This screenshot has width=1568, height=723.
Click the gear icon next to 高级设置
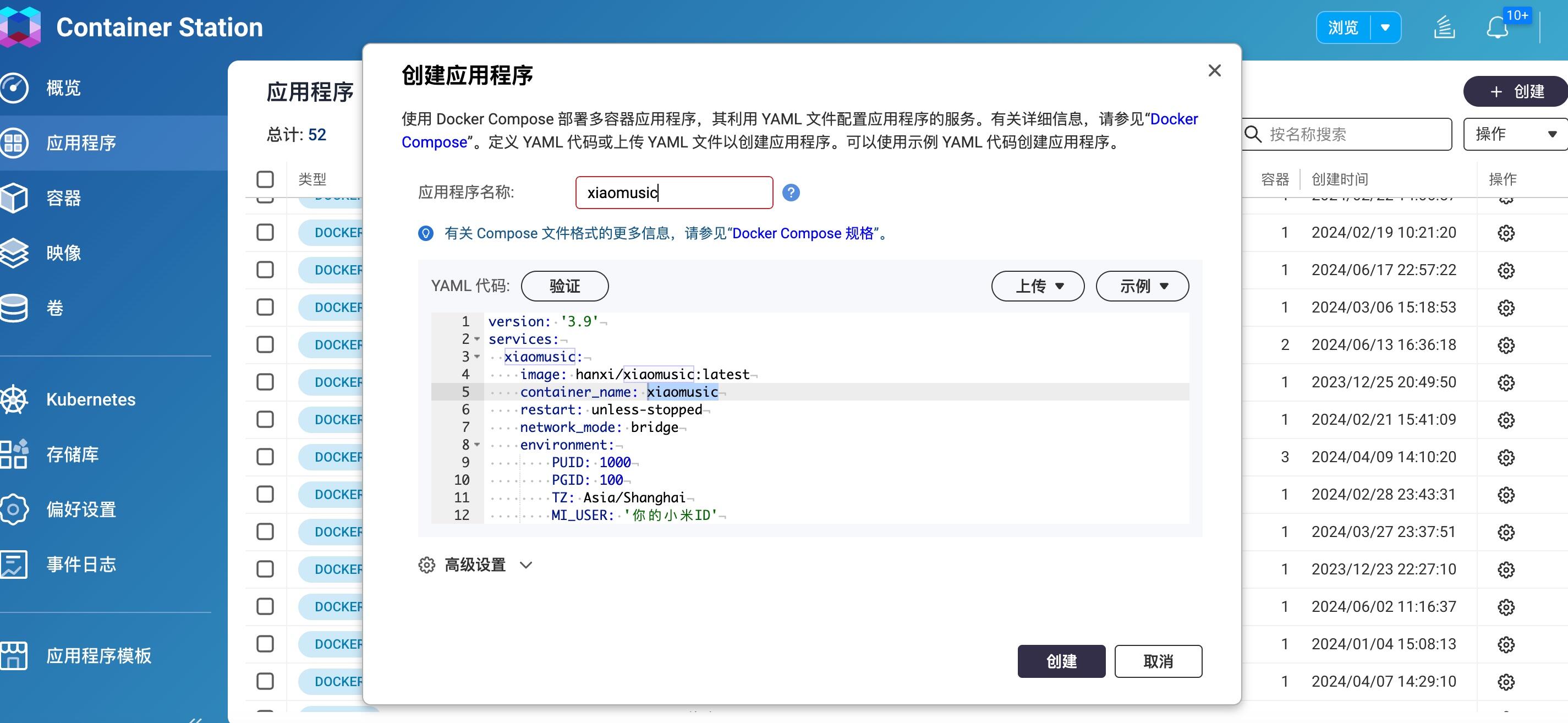click(x=427, y=565)
